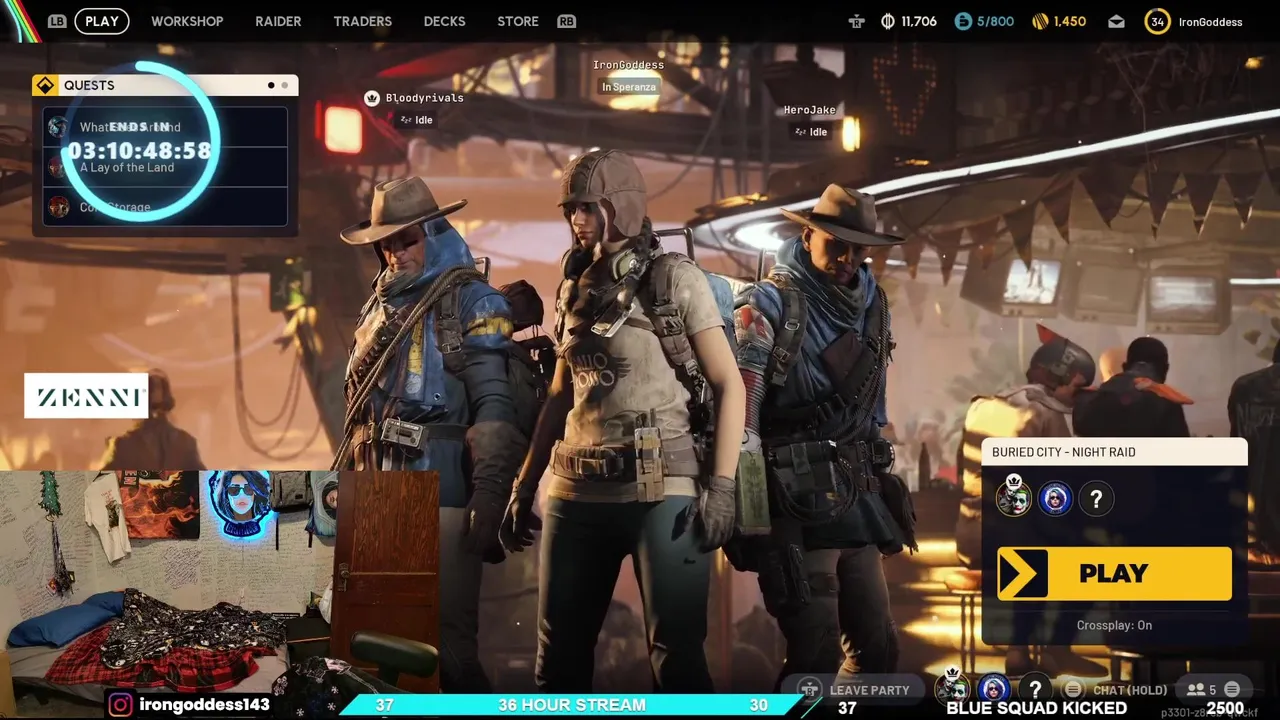This screenshot has width=1280, height=720.
Task: Open the CHAT (HOLD) button
Action: 1130,690
